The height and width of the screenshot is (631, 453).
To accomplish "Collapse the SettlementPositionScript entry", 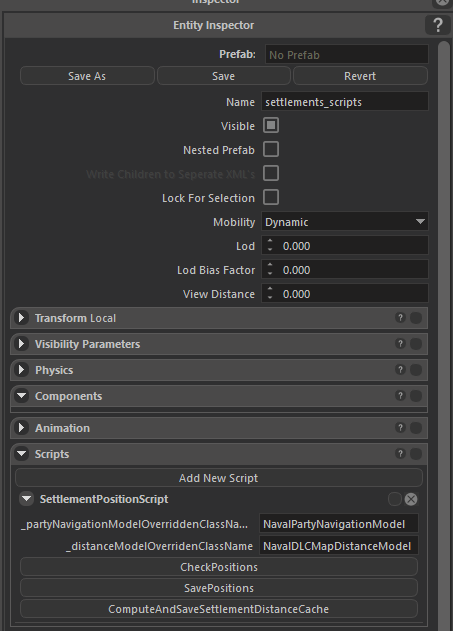I will coord(27,499).
